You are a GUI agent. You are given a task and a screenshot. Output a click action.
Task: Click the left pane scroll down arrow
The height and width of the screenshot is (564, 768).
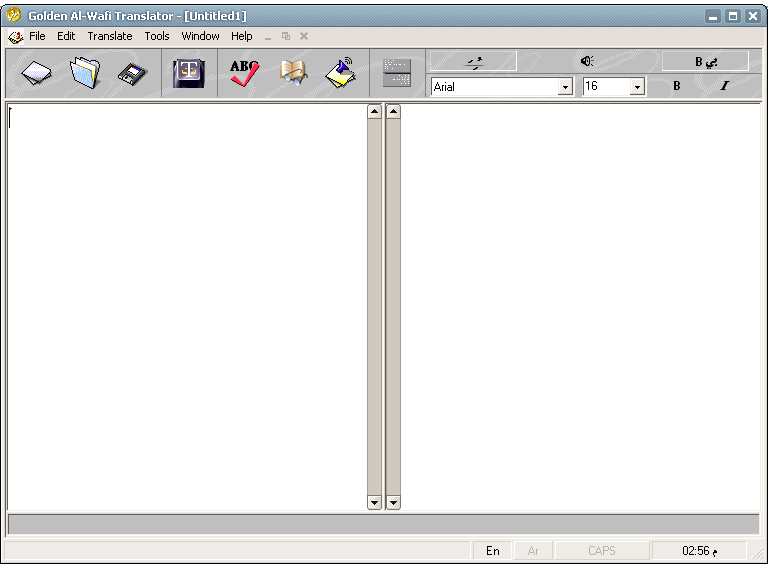[374, 502]
